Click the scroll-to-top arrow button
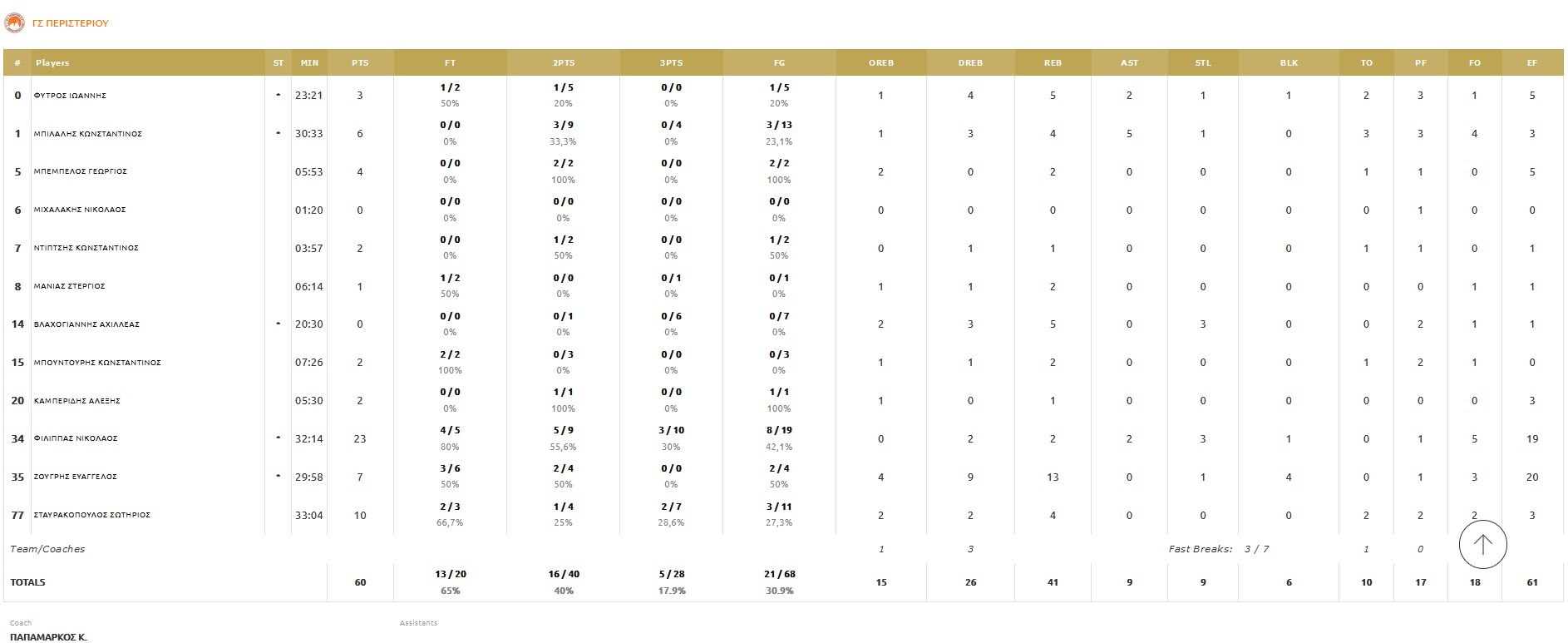Image resolution: width=1568 pixels, height=643 pixels. tap(1482, 544)
